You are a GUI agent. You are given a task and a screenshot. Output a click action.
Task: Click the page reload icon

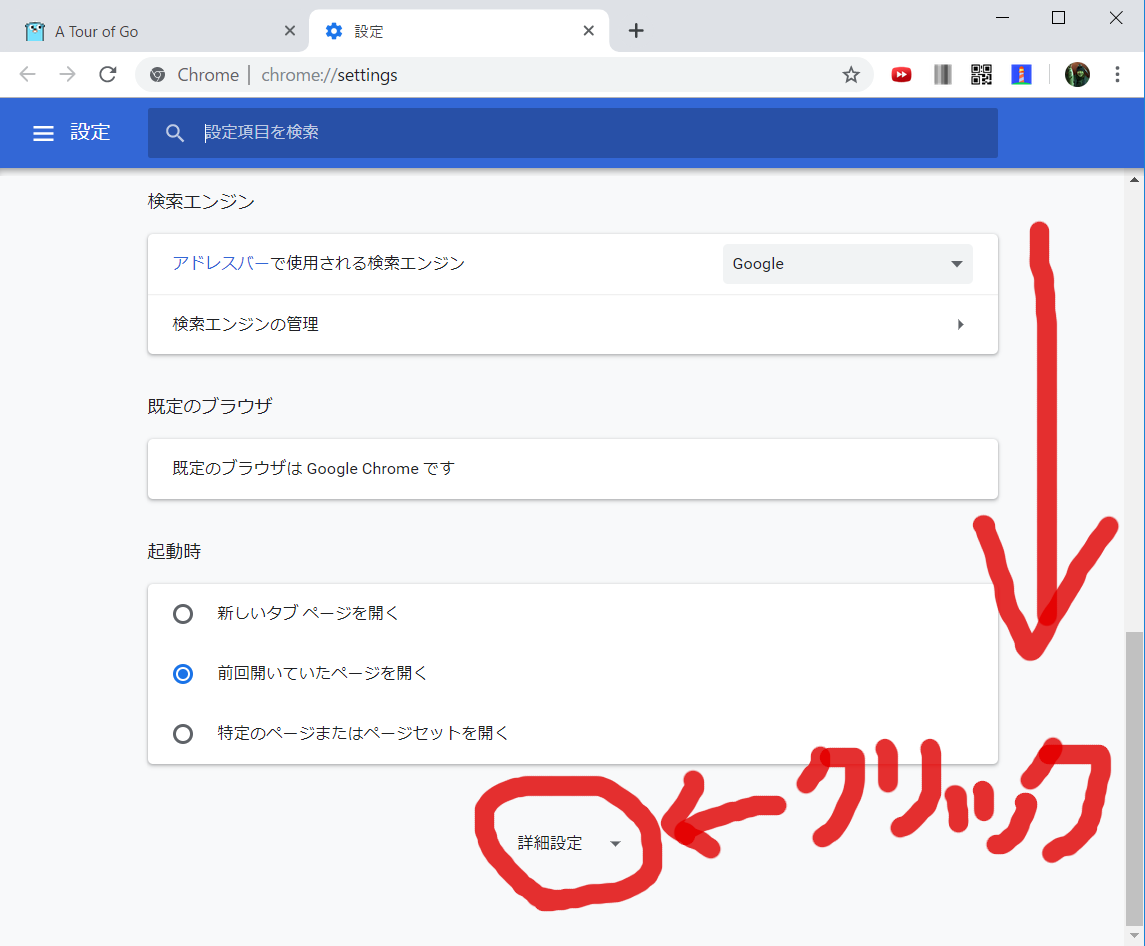[108, 75]
